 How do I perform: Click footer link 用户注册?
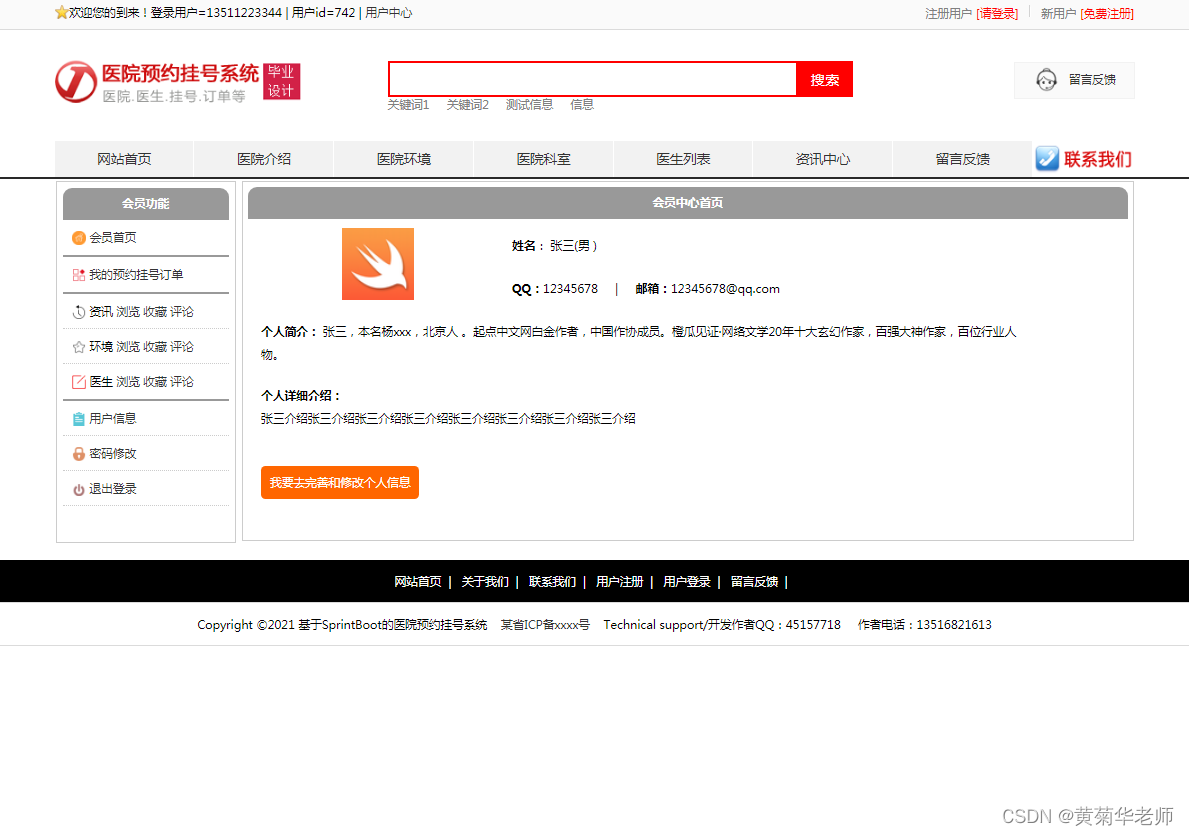coord(620,582)
